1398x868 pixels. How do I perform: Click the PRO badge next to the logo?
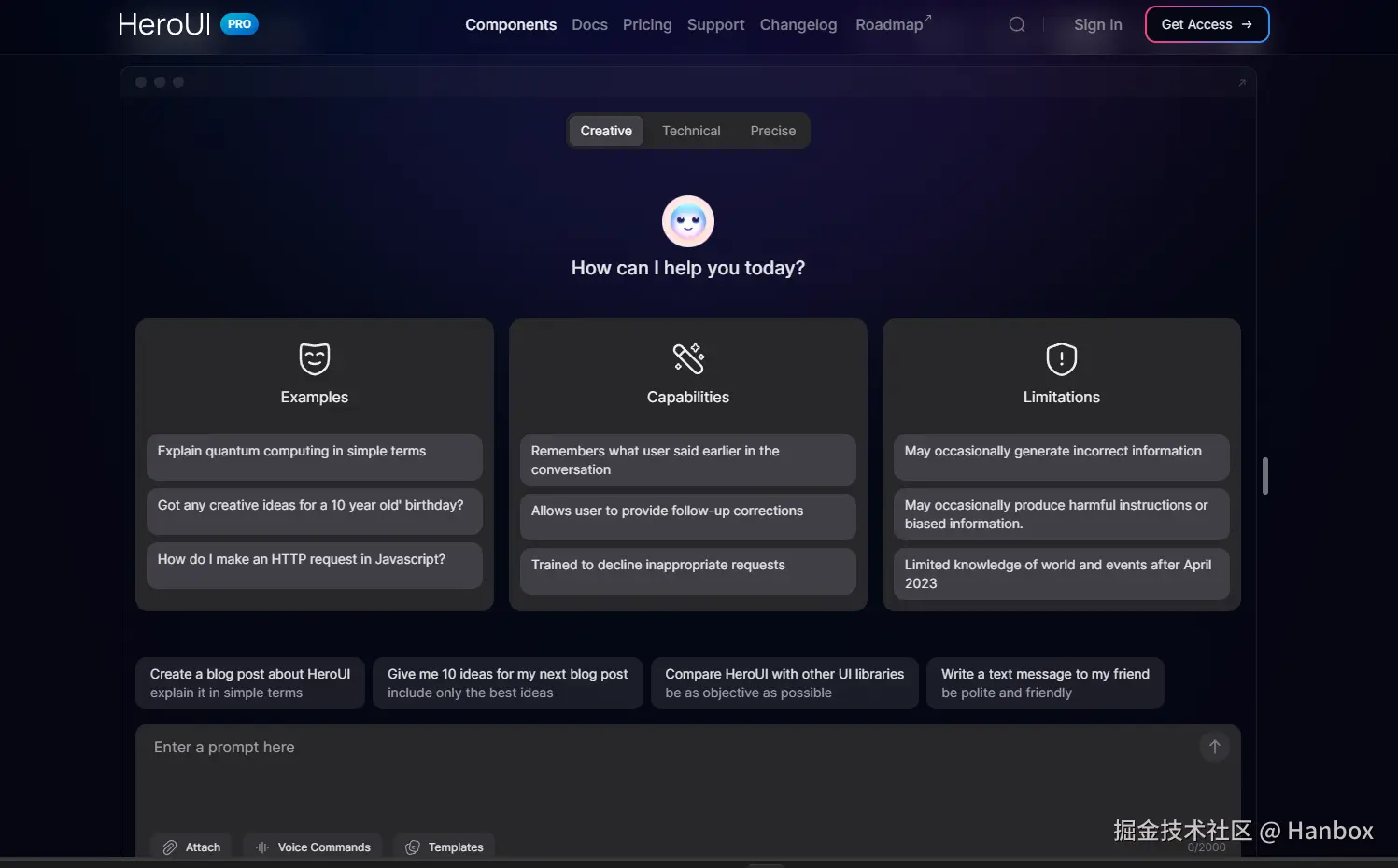pyautogui.click(x=239, y=24)
